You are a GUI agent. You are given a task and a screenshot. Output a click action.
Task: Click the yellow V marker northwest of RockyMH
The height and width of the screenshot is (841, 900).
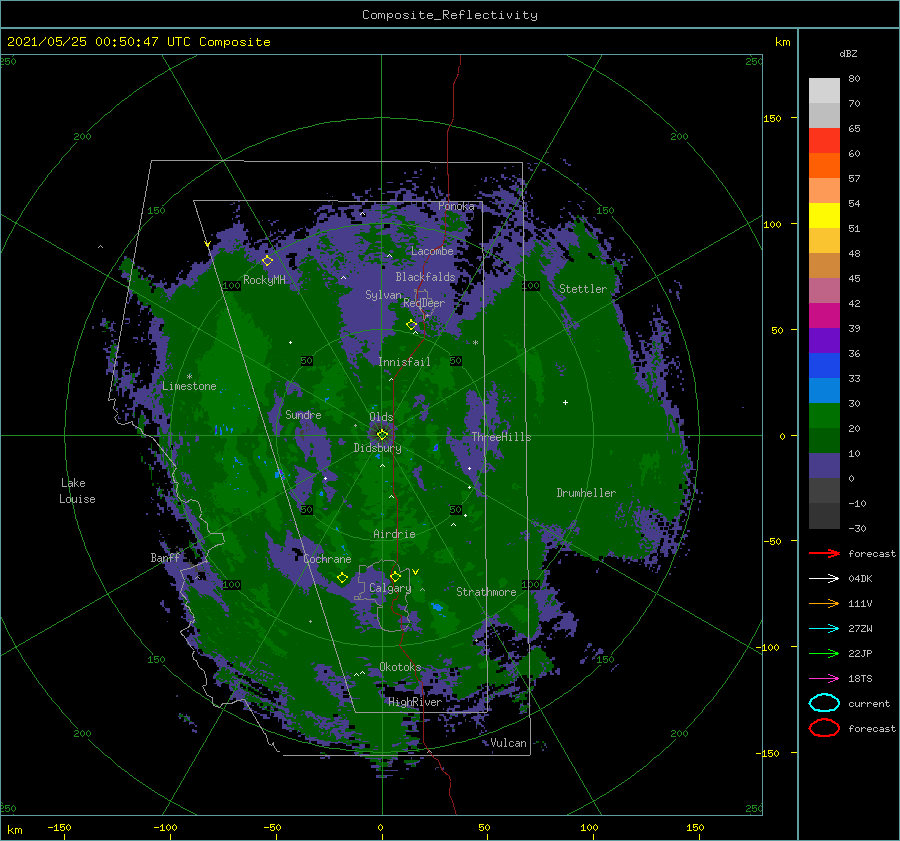(208, 245)
